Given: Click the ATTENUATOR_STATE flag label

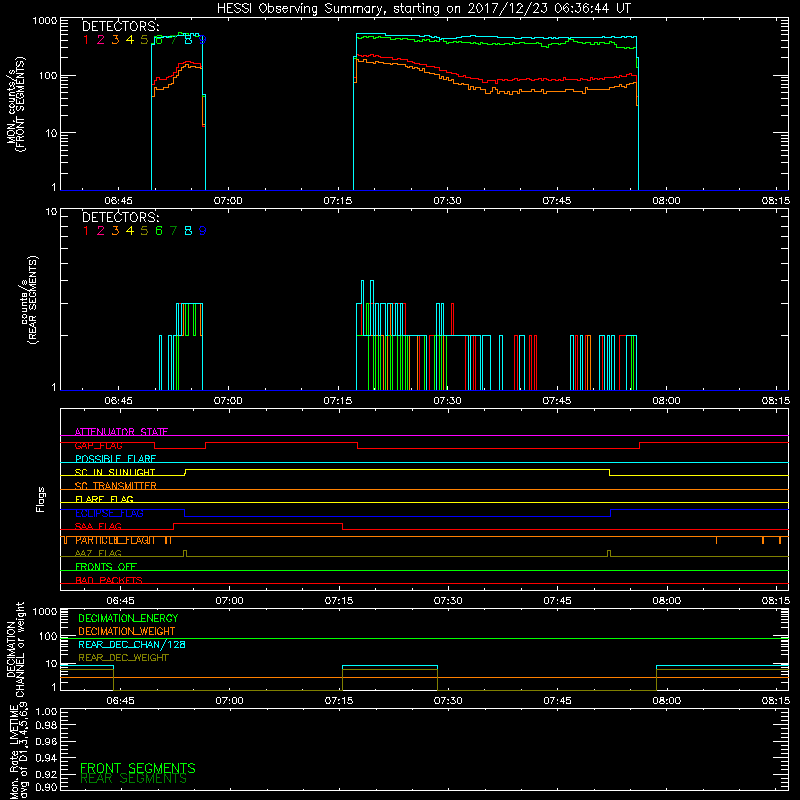Looking at the screenshot, I should (121, 432).
